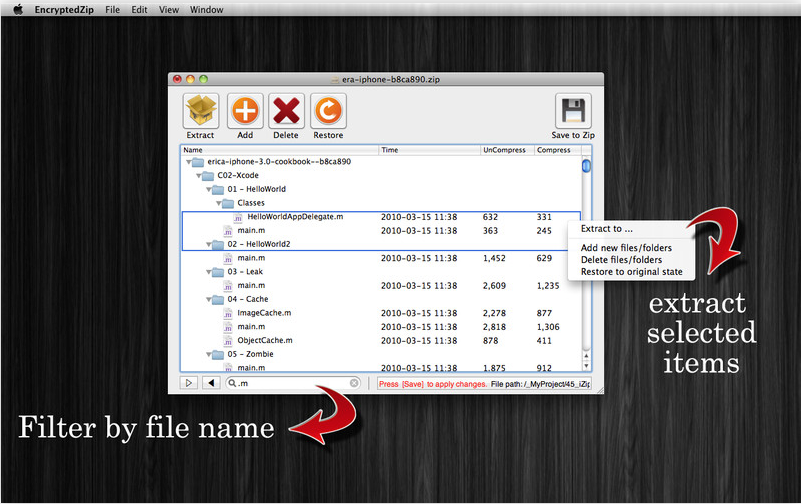Click the scrollbar up arrow
Image resolution: width=801 pixels, height=504 pixels.
(x=586, y=356)
